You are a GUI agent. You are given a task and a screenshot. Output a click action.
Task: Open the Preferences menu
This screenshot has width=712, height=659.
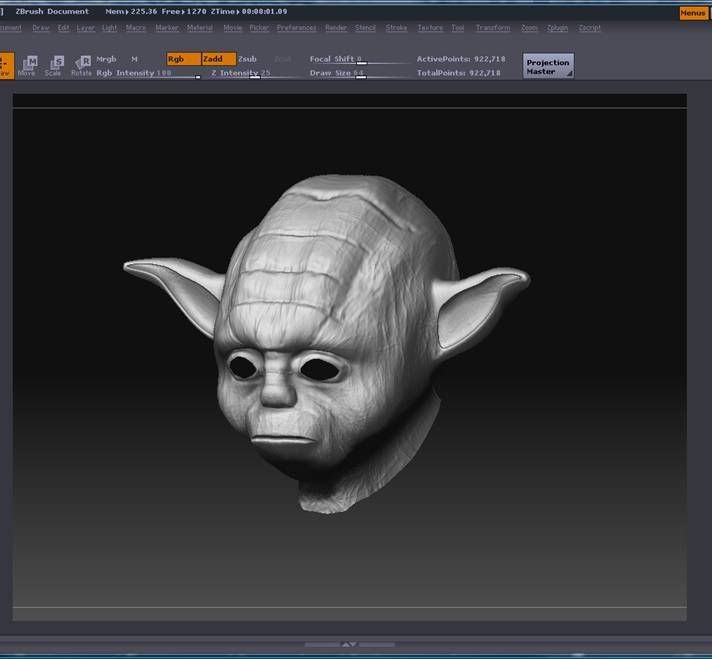297,28
